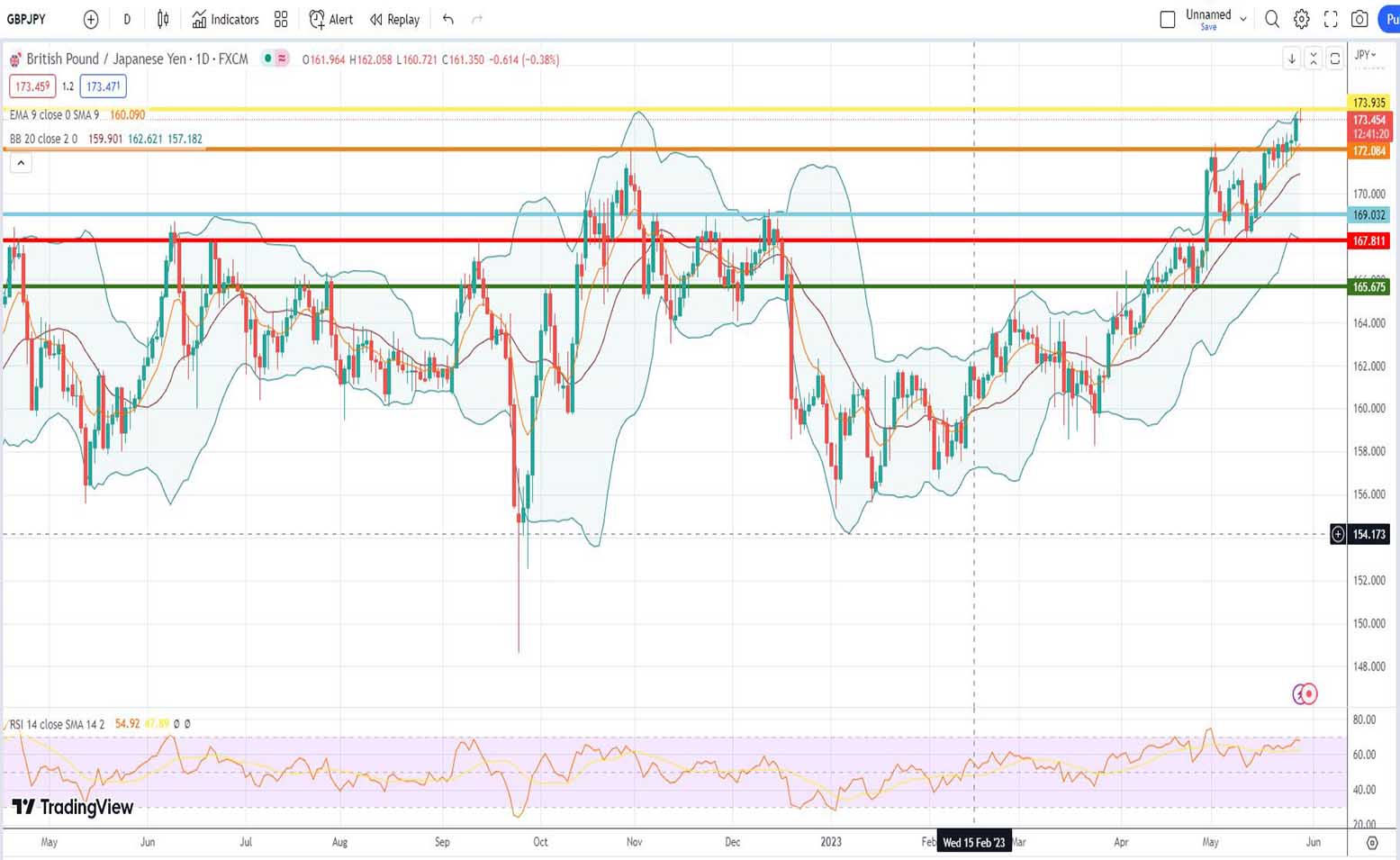Viewport: 1400px width, 860px height.
Task: Collapse the indicator legend with the chevron
Action: coord(21,163)
